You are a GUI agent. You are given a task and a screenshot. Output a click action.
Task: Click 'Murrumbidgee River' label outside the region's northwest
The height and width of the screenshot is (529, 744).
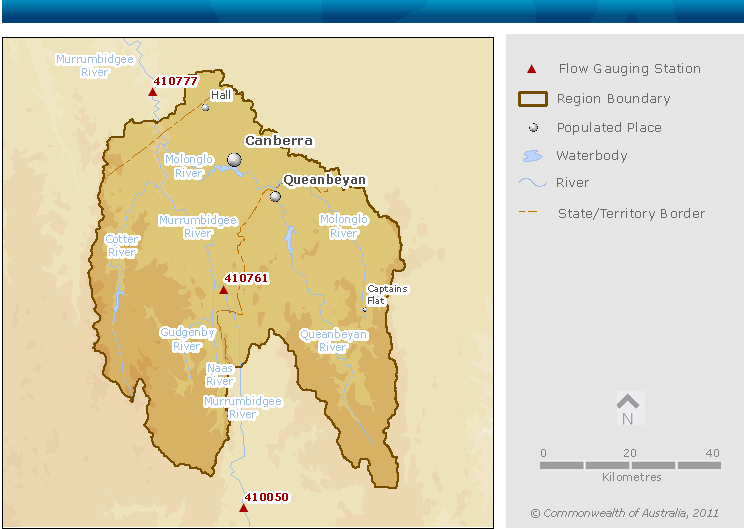(95, 65)
